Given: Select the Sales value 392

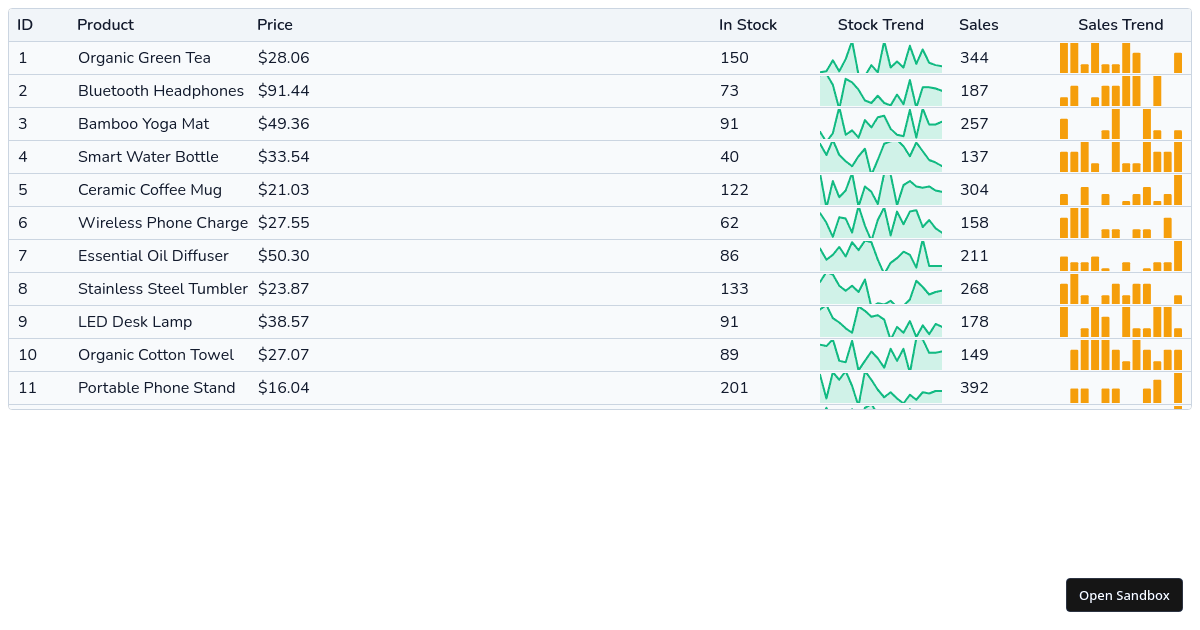Looking at the screenshot, I should point(974,388).
